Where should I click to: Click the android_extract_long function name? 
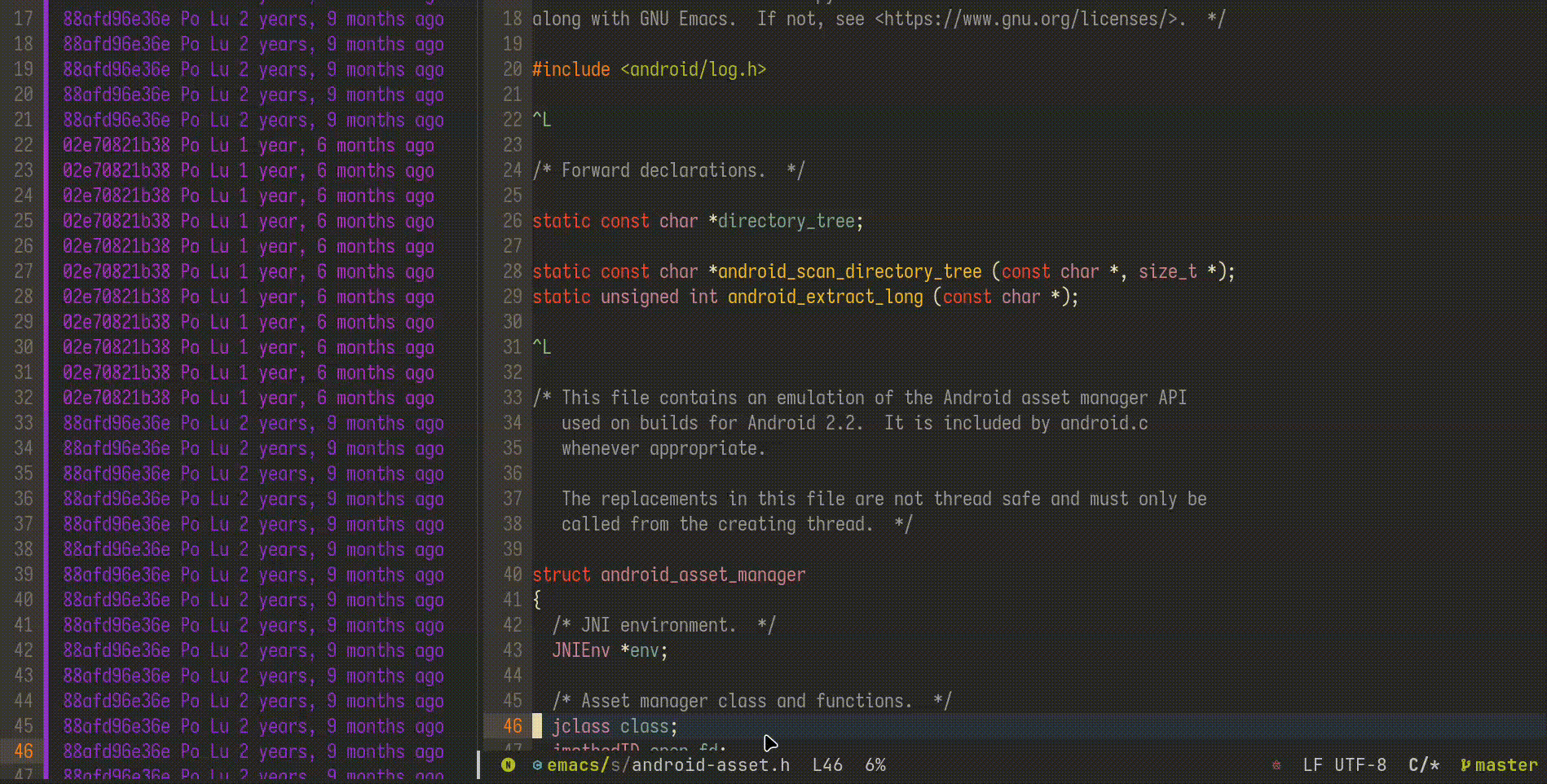click(825, 297)
